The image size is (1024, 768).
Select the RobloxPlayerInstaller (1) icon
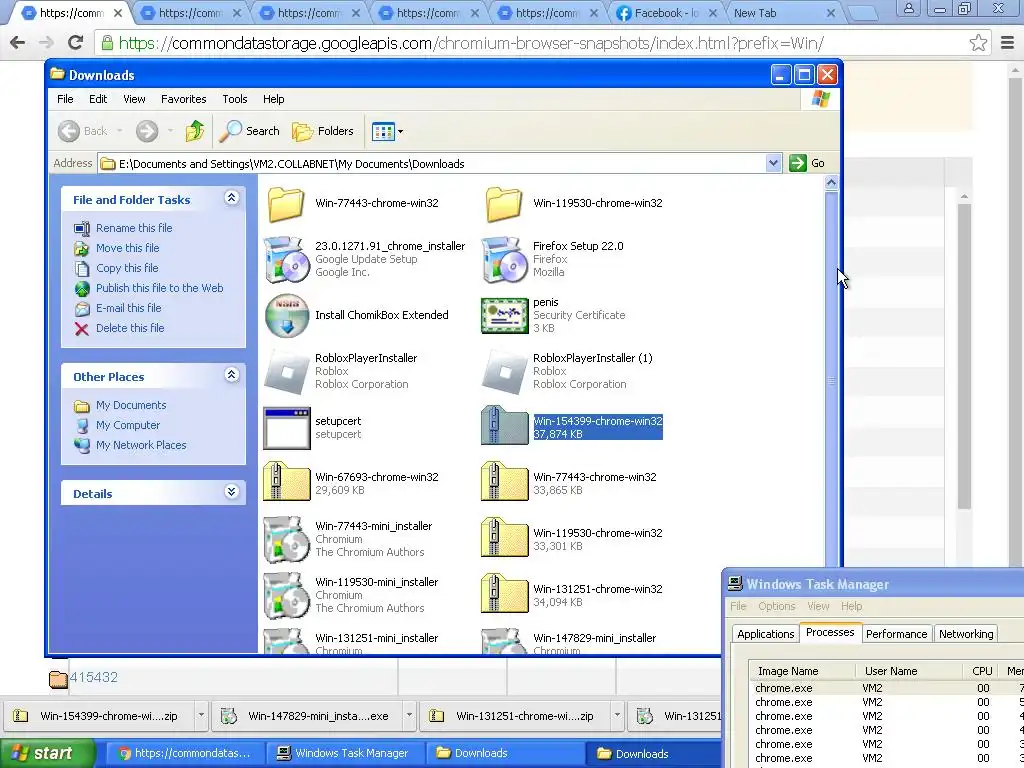click(505, 372)
